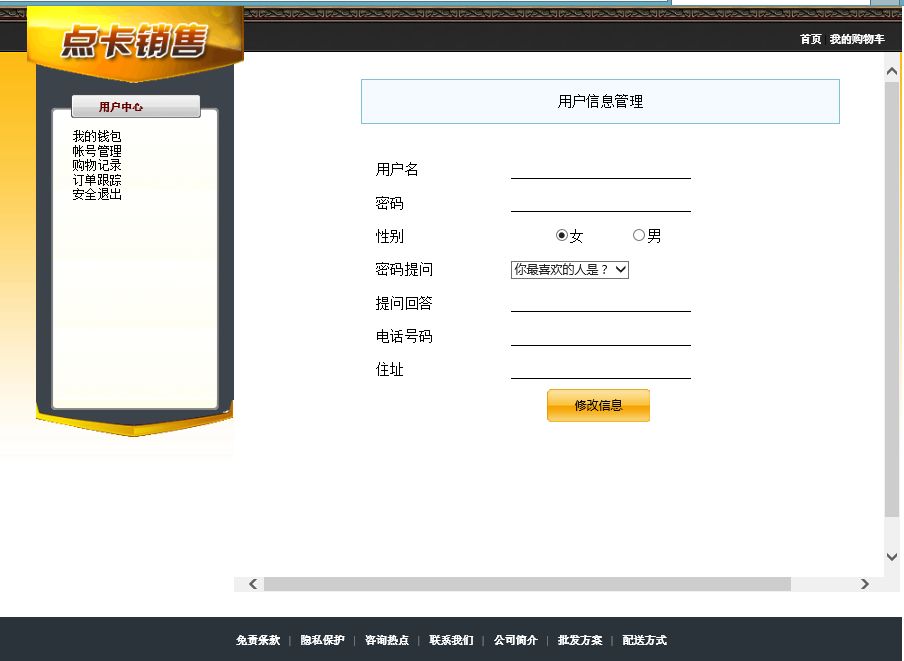
Task: Click the horizontal scrollbar left arrow
Action: (253, 584)
